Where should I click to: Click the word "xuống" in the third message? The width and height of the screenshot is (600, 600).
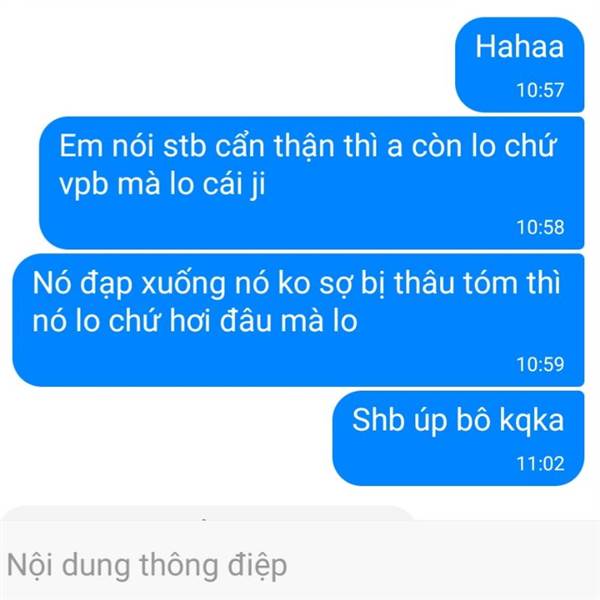[x=184, y=285]
